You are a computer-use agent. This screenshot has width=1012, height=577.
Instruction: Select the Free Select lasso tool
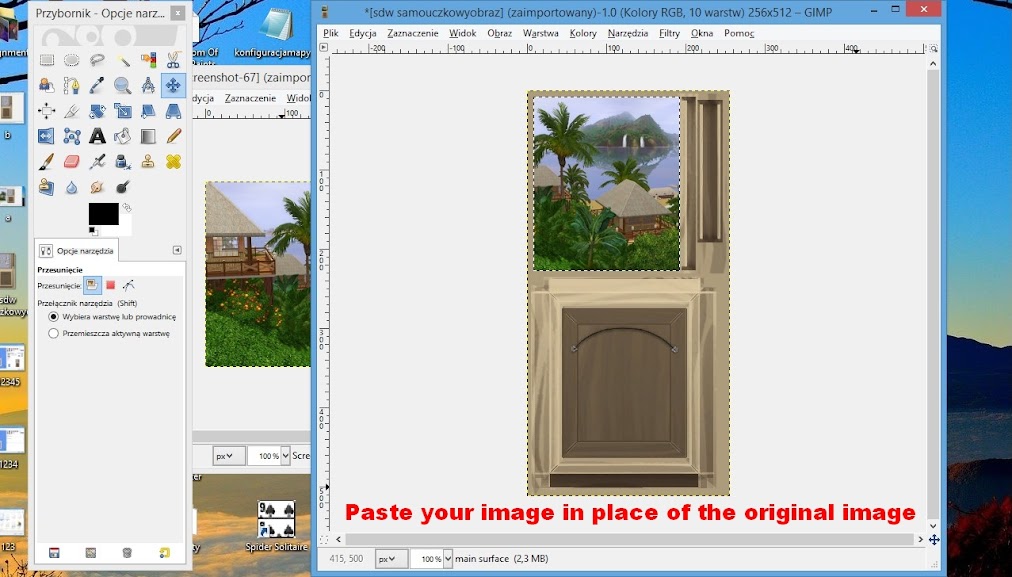[97, 60]
